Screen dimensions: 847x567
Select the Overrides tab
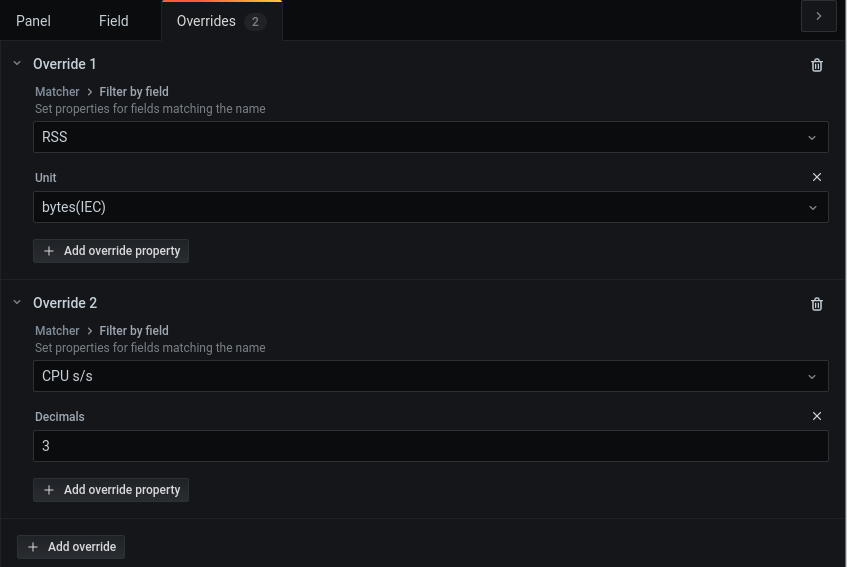(x=221, y=21)
